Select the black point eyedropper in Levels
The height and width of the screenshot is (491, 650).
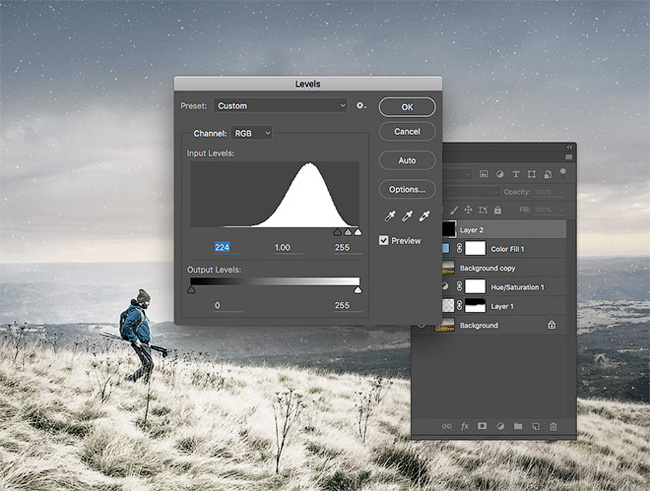390,216
